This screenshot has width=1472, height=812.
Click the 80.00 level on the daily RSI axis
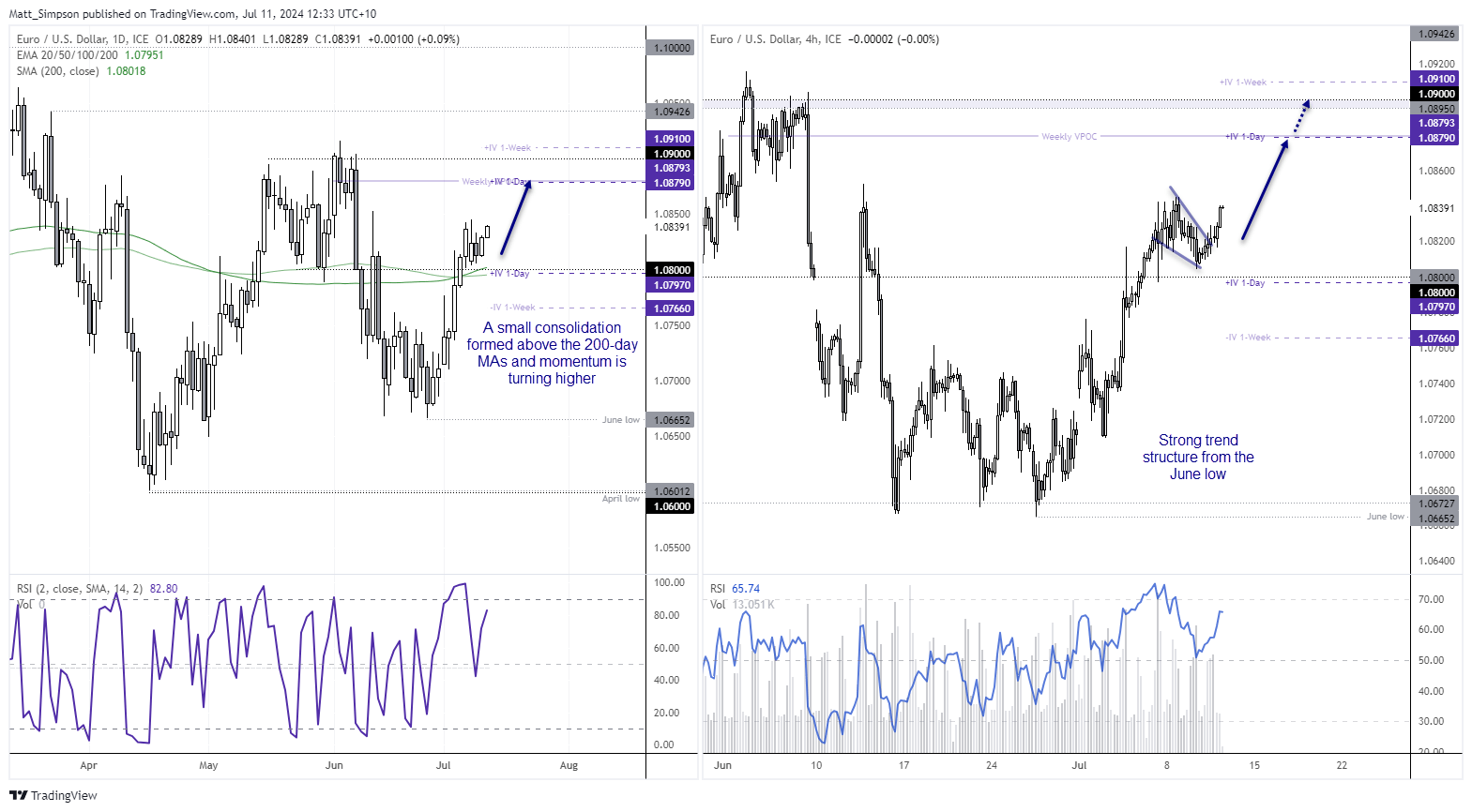[666, 615]
